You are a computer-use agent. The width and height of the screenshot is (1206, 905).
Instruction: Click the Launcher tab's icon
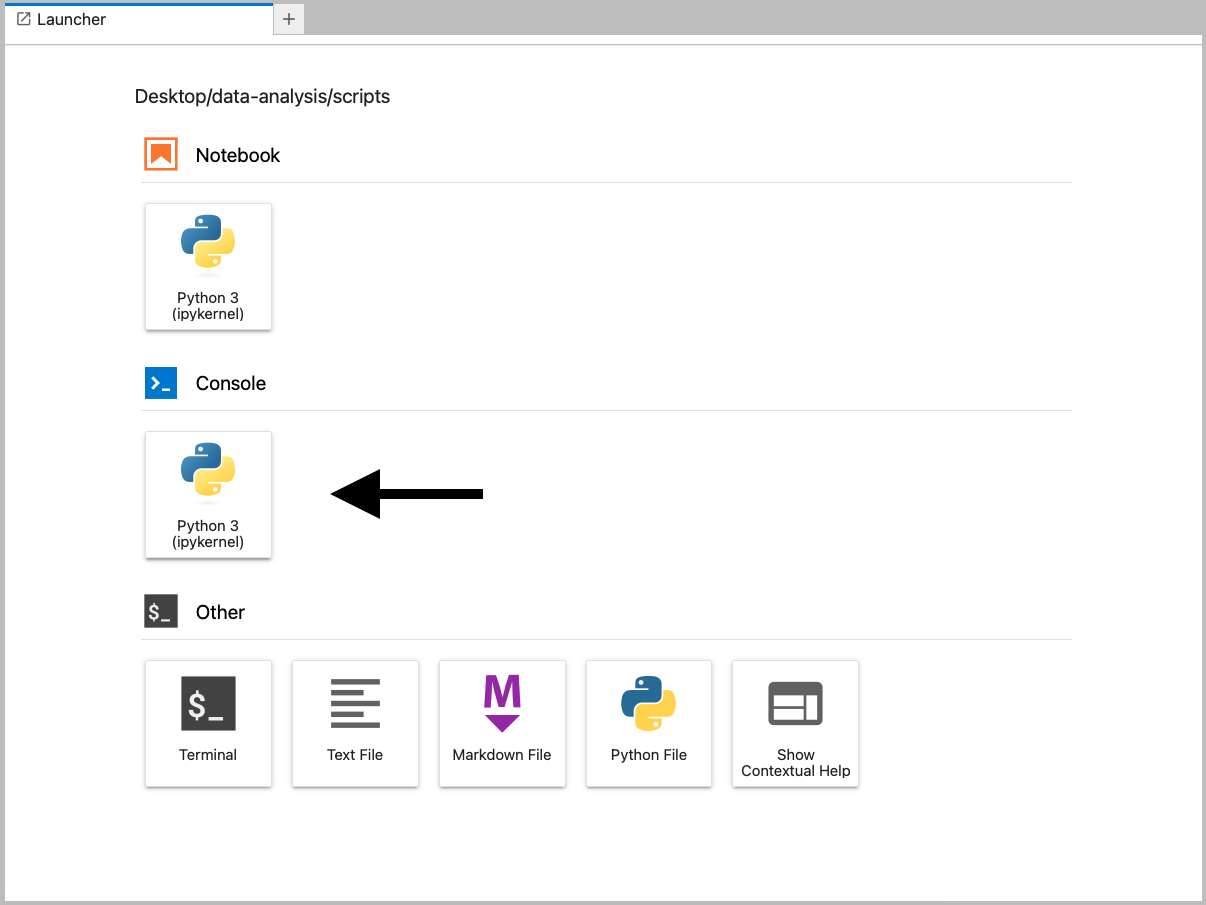pos(24,19)
